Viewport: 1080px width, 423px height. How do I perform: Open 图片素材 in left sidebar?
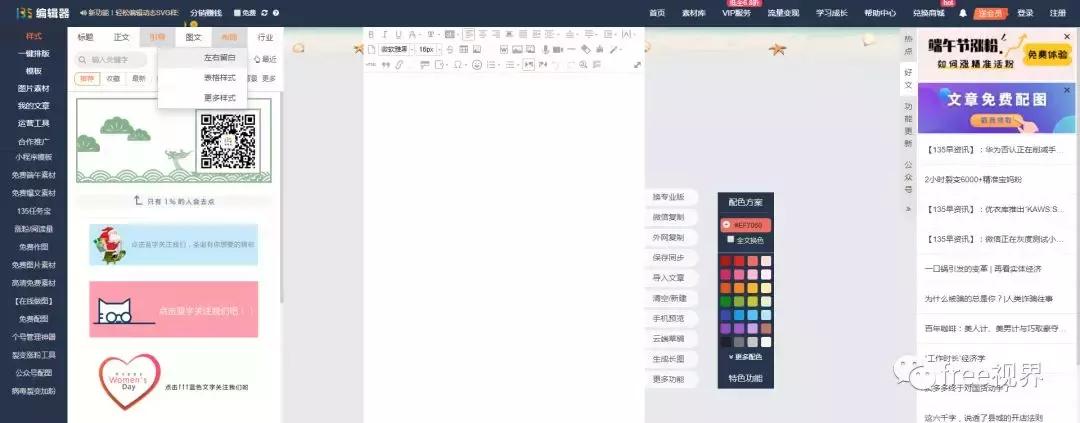(x=34, y=89)
